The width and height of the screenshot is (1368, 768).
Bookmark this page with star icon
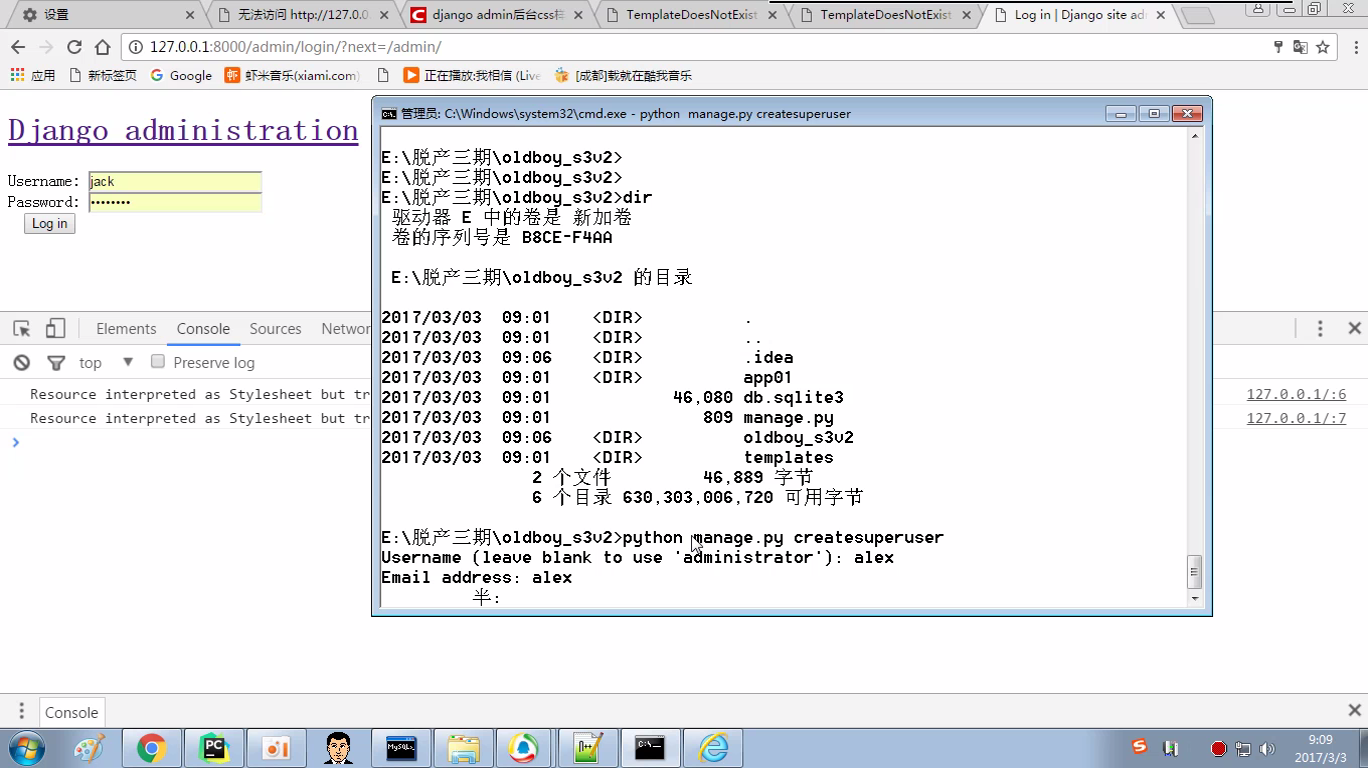point(1322,47)
